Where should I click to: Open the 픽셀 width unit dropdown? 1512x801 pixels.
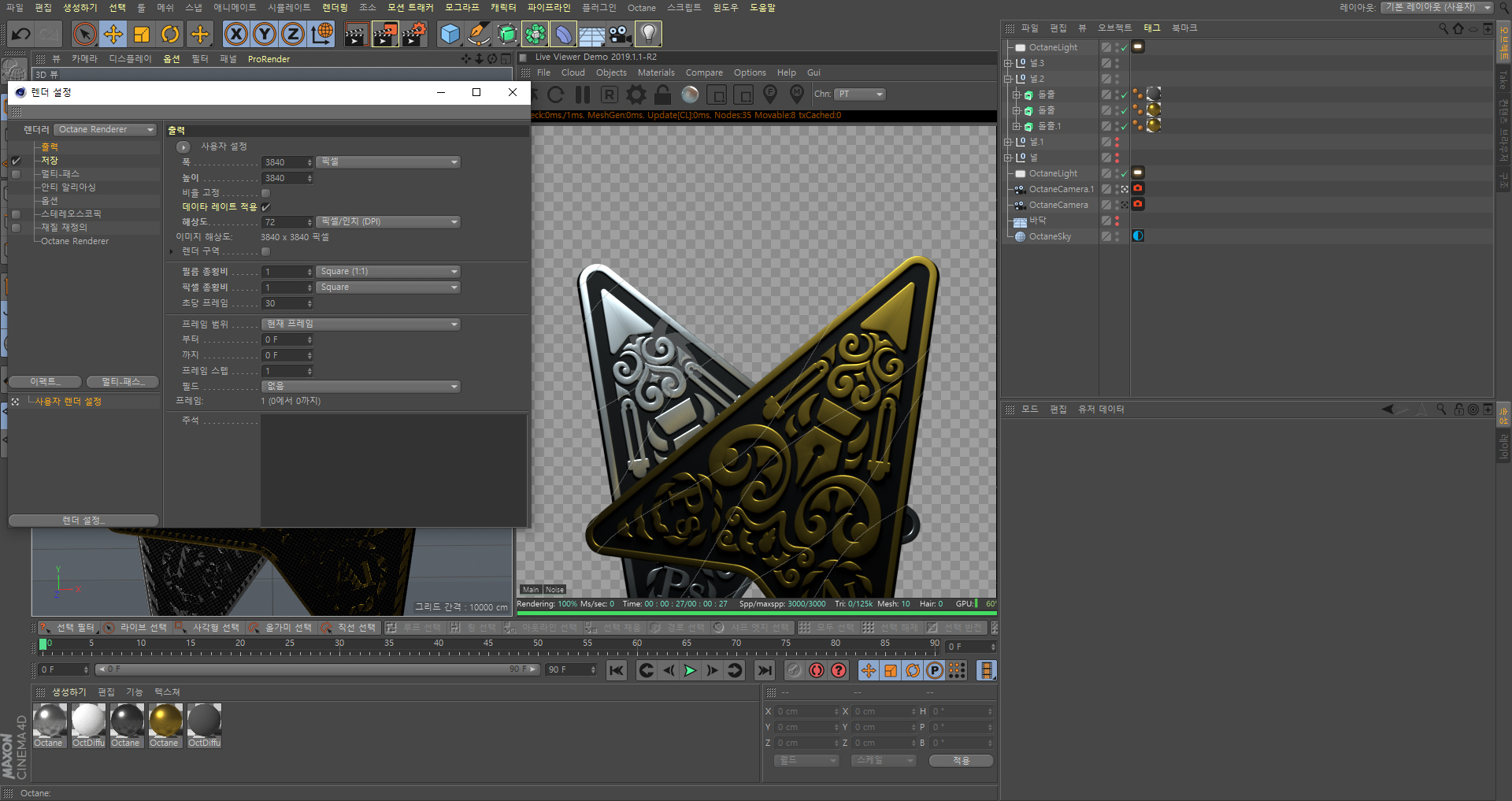(388, 161)
